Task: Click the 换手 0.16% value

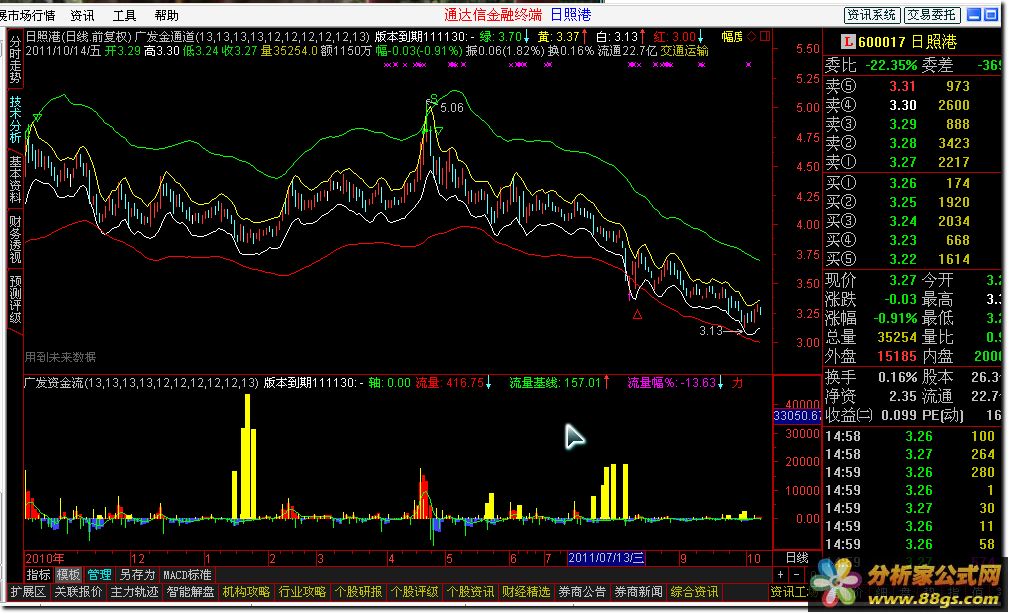Action: click(897, 378)
